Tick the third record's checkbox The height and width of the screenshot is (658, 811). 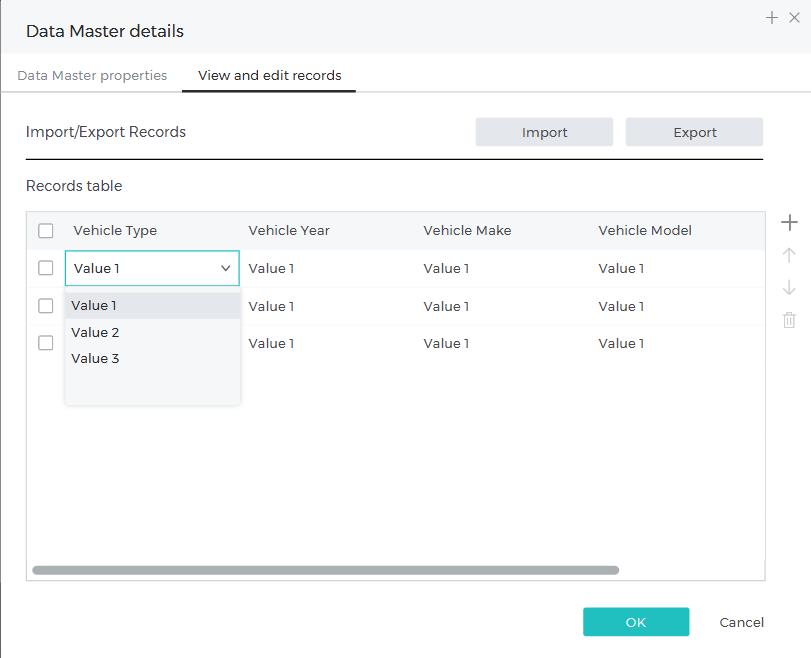(x=46, y=343)
